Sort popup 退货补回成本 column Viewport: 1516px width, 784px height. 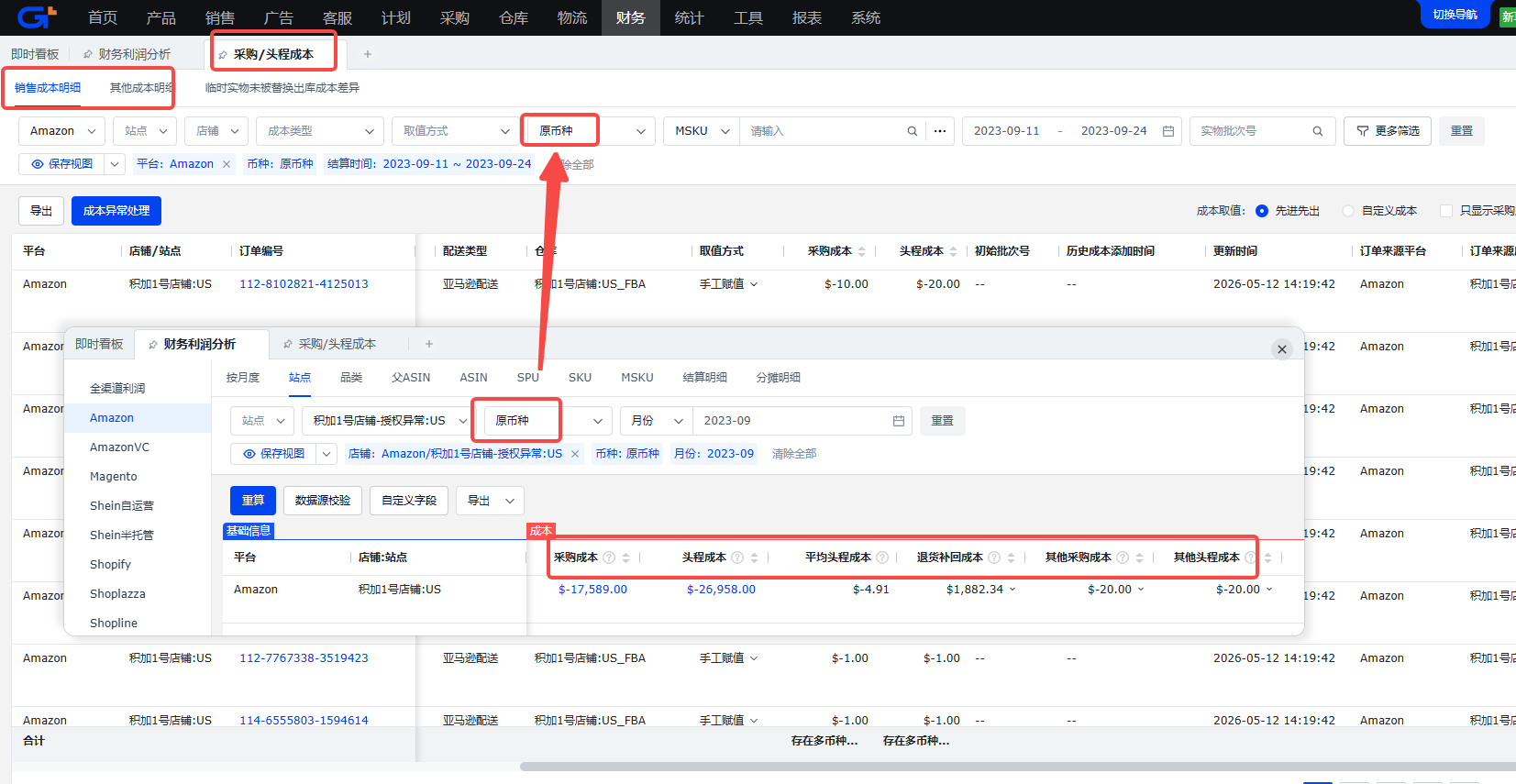(x=1012, y=558)
